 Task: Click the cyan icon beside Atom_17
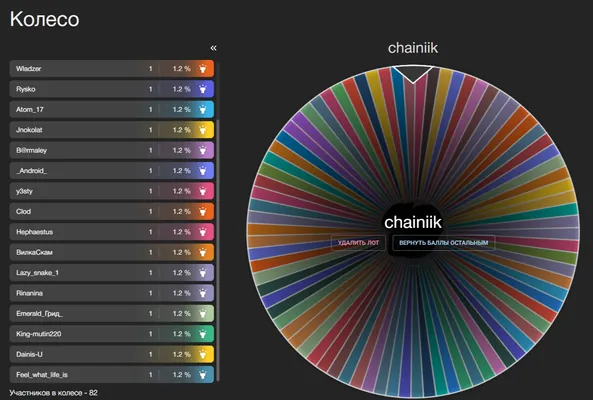tap(203, 110)
